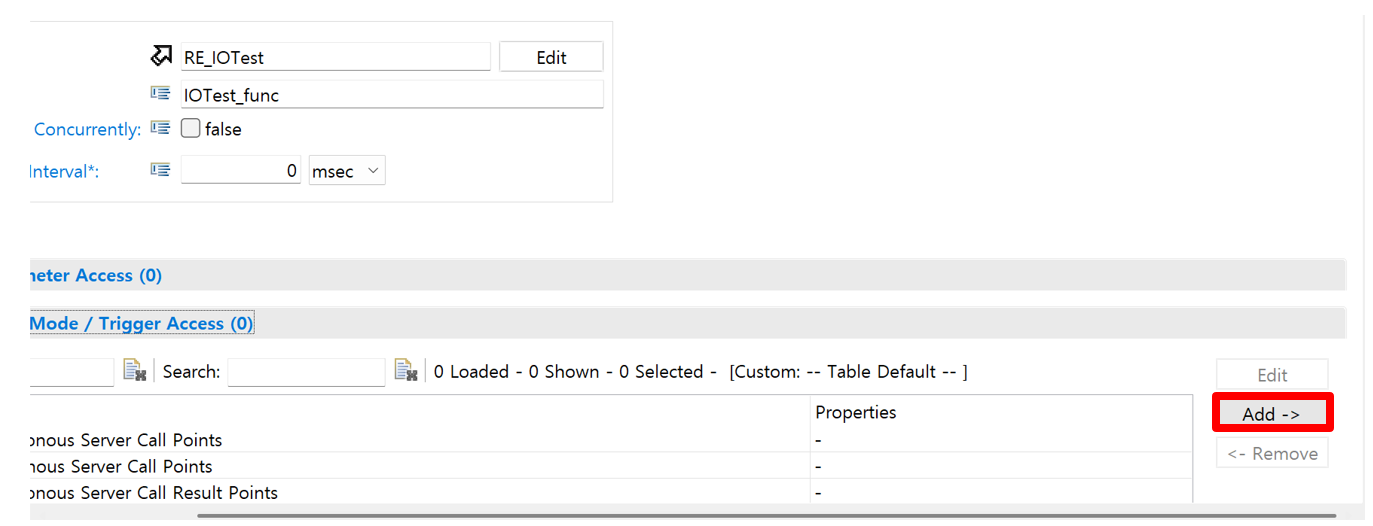Click clear filter icon left of Search label

135,371
